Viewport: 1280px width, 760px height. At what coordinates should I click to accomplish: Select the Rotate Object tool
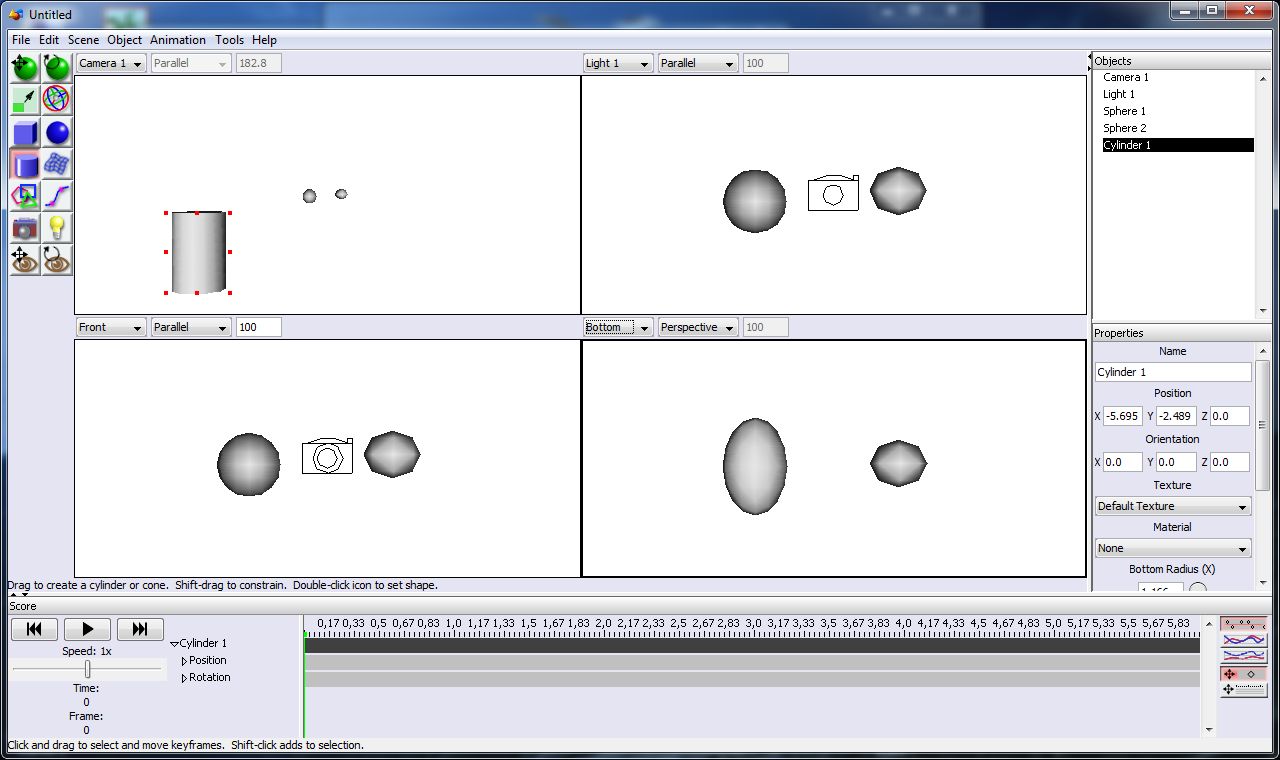tap(57, 68)
